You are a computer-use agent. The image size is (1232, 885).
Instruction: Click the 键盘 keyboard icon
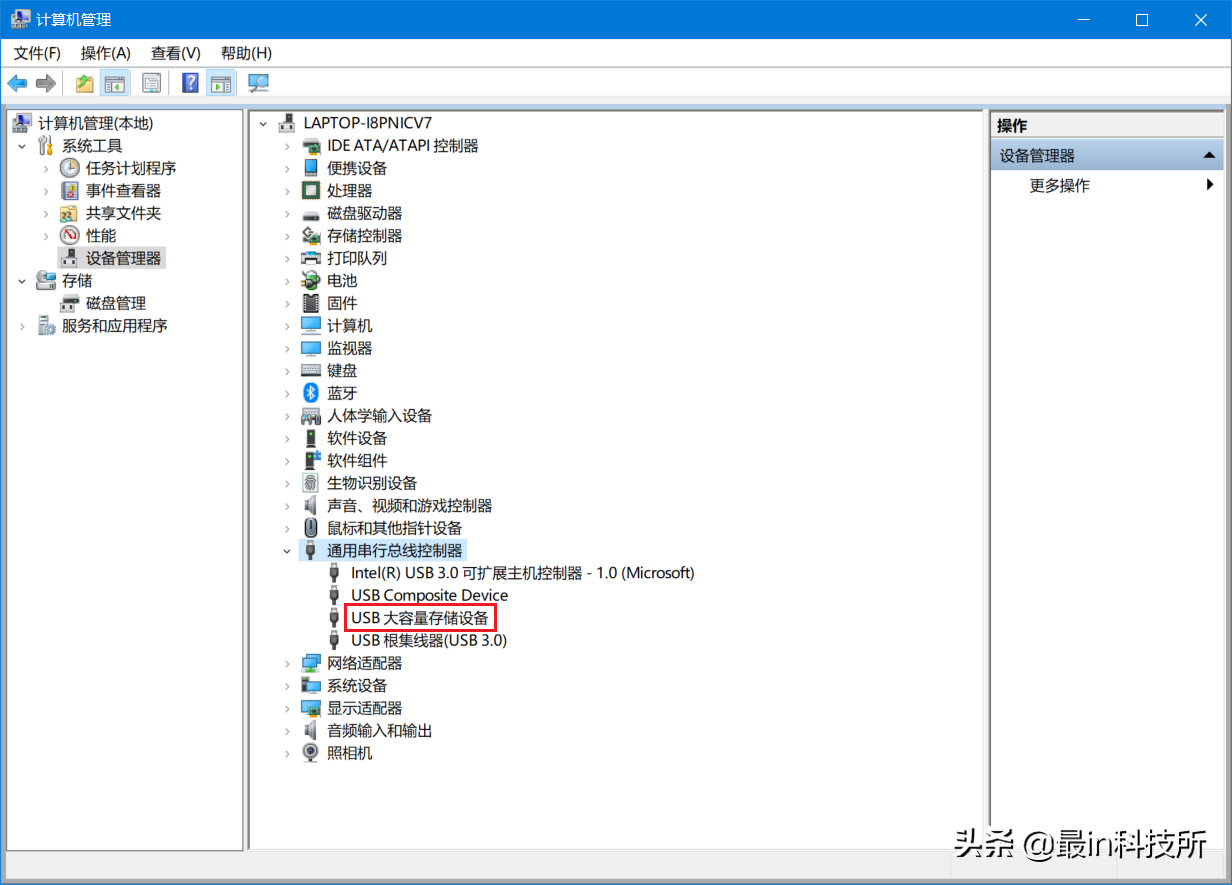(311, 371)
